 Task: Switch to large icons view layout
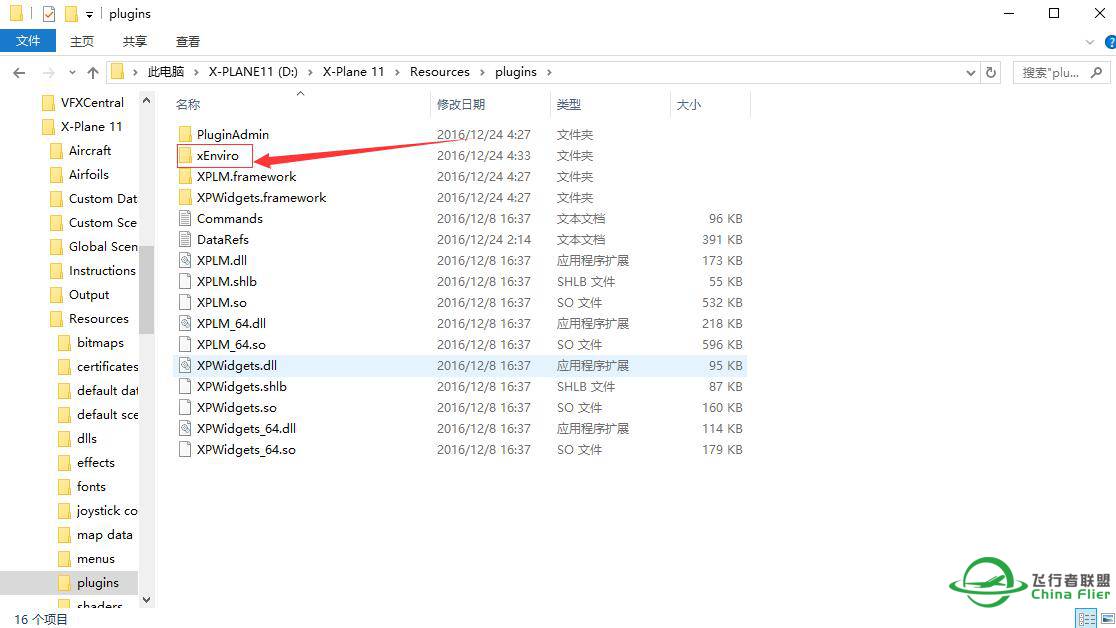(x=1107, y=619)
